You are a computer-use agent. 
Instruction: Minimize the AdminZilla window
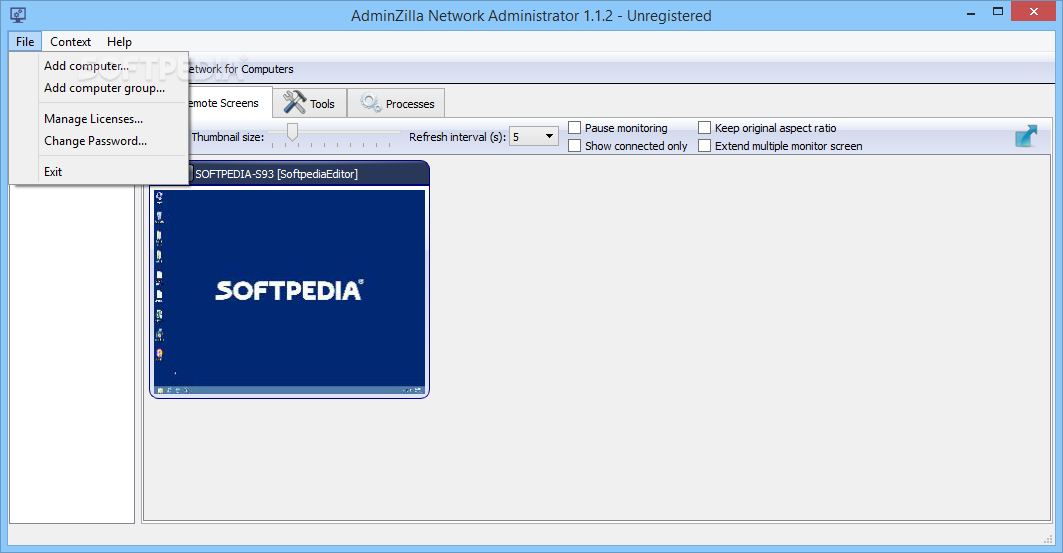pos(971,12)
